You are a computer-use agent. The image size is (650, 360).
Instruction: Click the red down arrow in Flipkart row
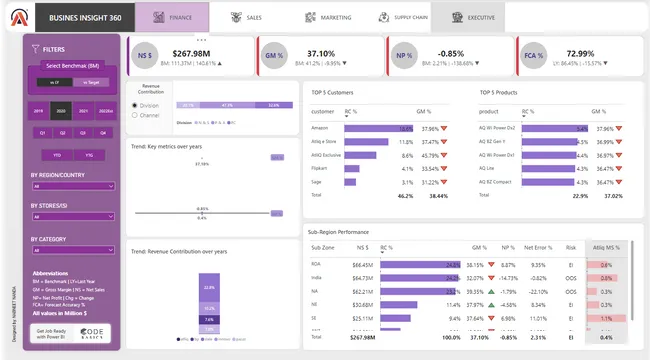[x=444, y=168]
